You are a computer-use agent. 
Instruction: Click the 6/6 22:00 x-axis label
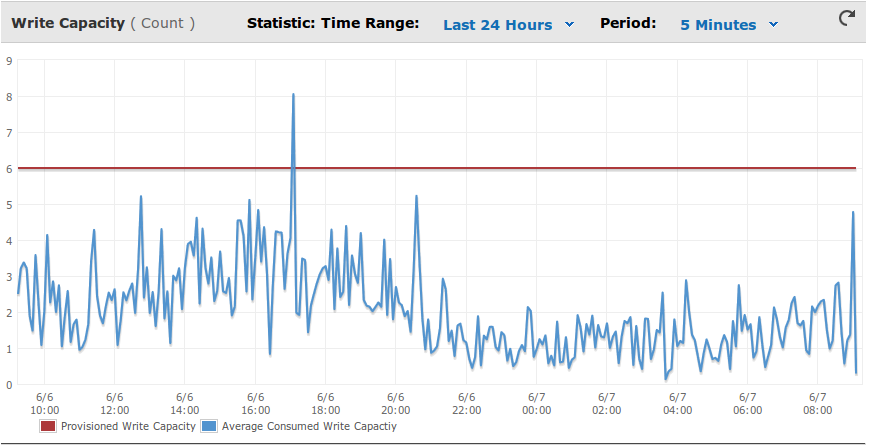[x=467, y=404]
